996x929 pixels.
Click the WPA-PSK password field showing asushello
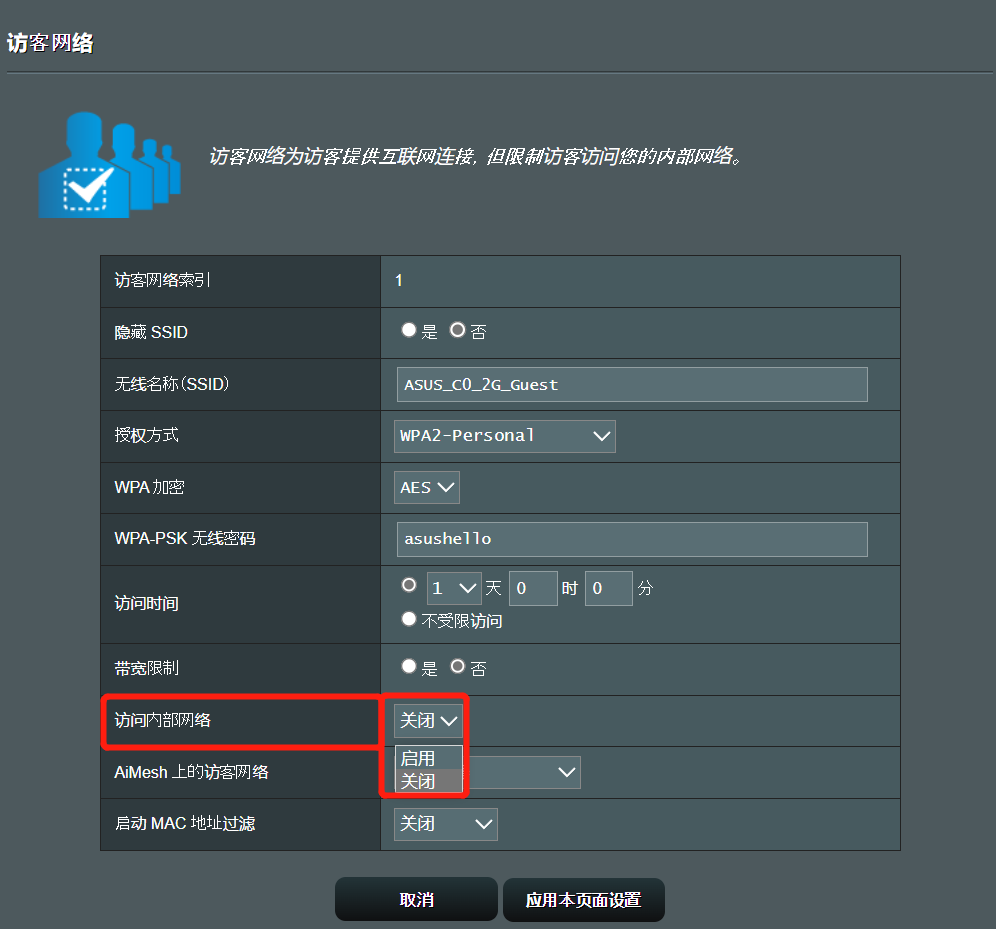point(631,539)
